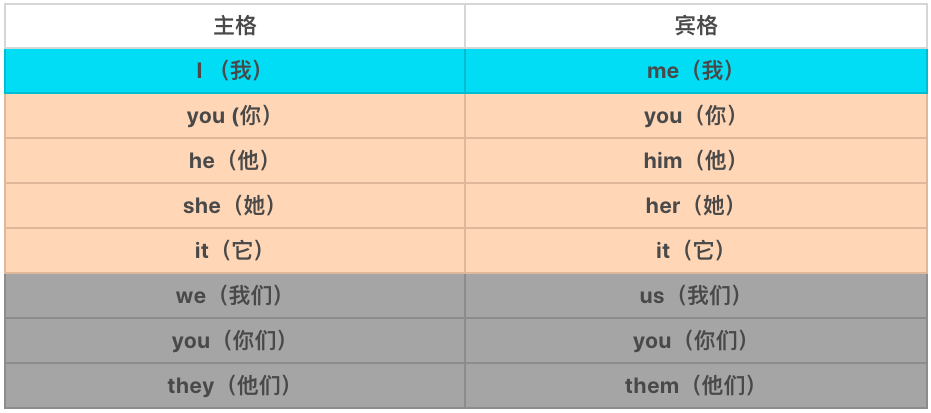Screen dimensions: 931x413
Task: Click the 'her（她）' cell
Action: (696, 206)
